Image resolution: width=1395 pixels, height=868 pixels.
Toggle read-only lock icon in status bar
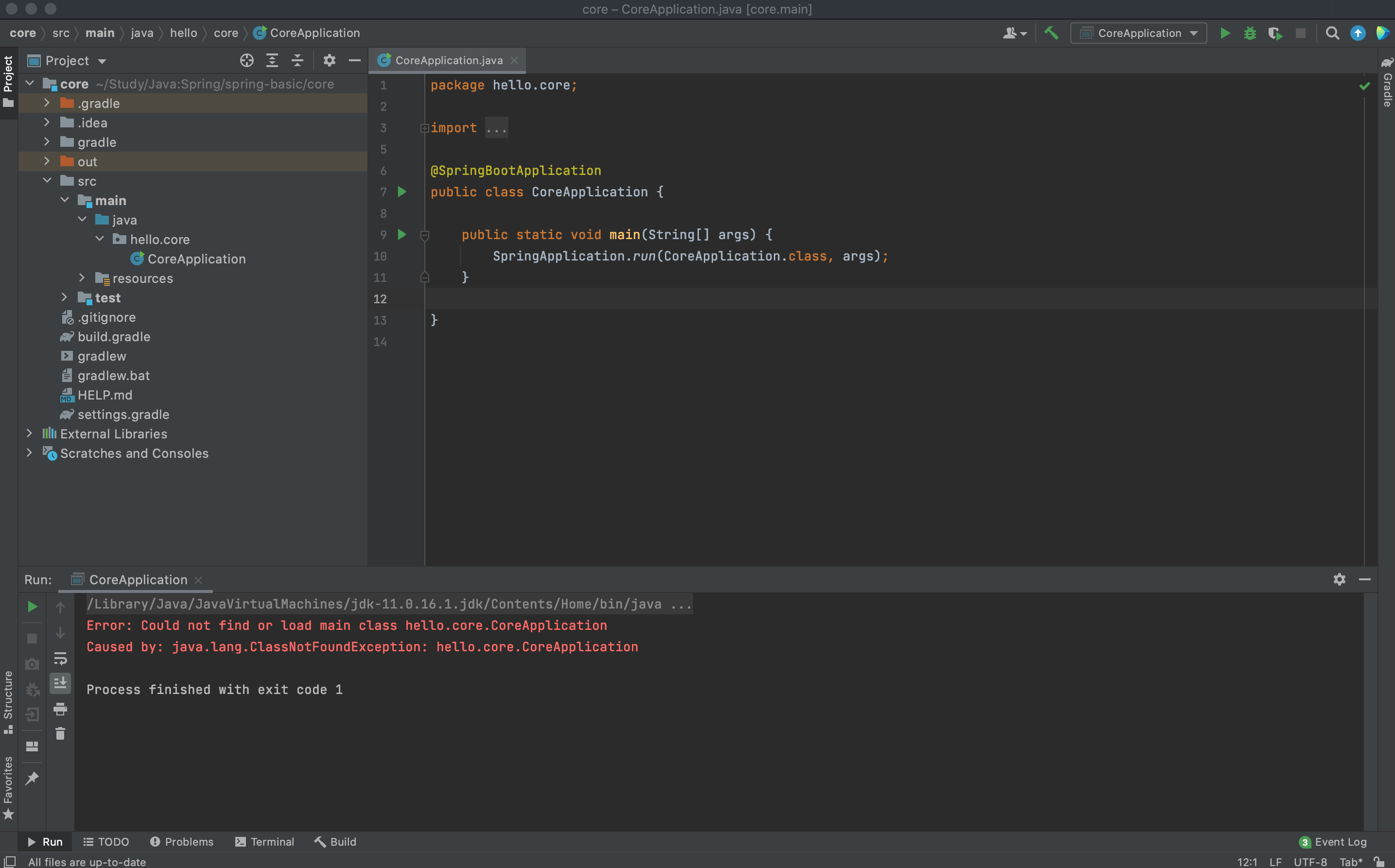(1379, 861)
